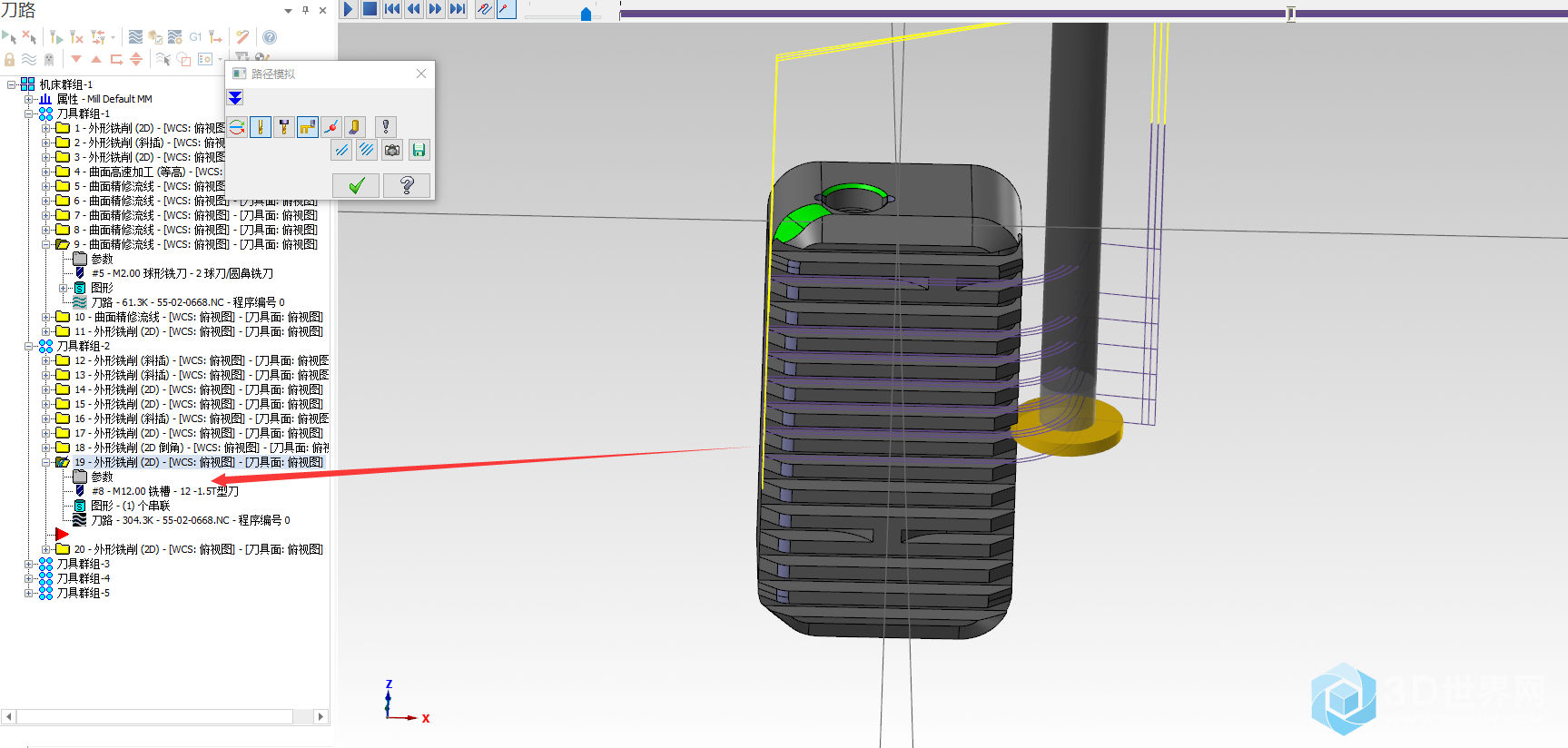Screen dimensions: 1568x748
Task: Toggle display with color codes button
Action: pyautogui.click(x=237, y=127)
